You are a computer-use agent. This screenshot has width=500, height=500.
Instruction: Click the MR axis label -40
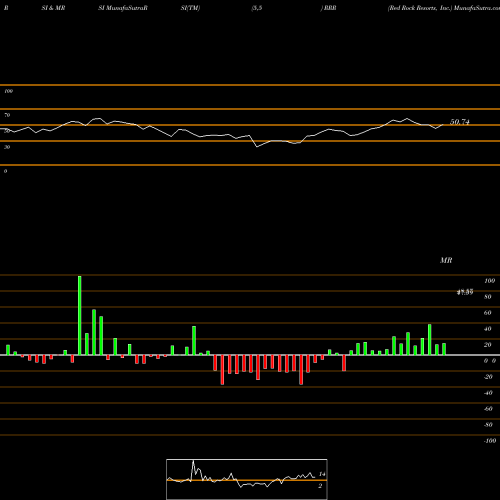[488, 393]
